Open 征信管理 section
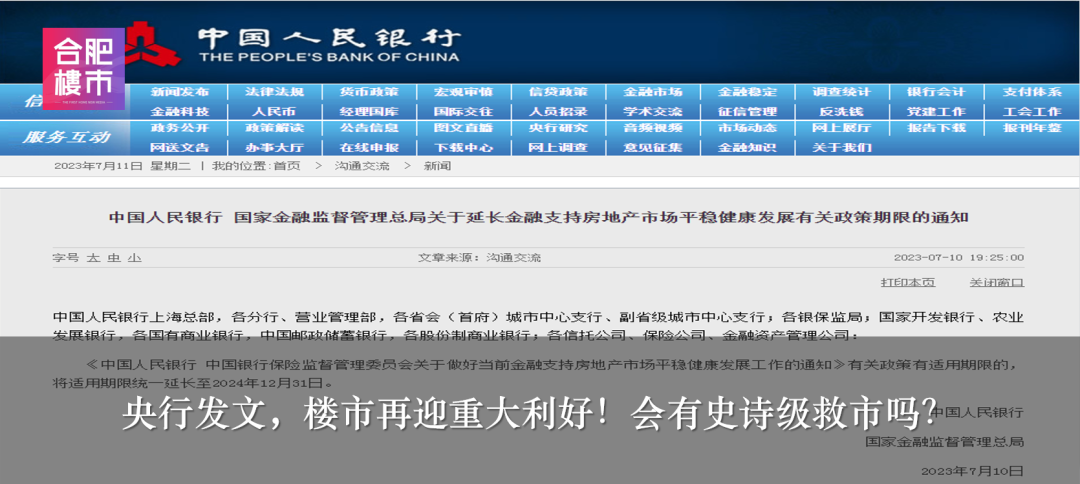 click(747, 112)
